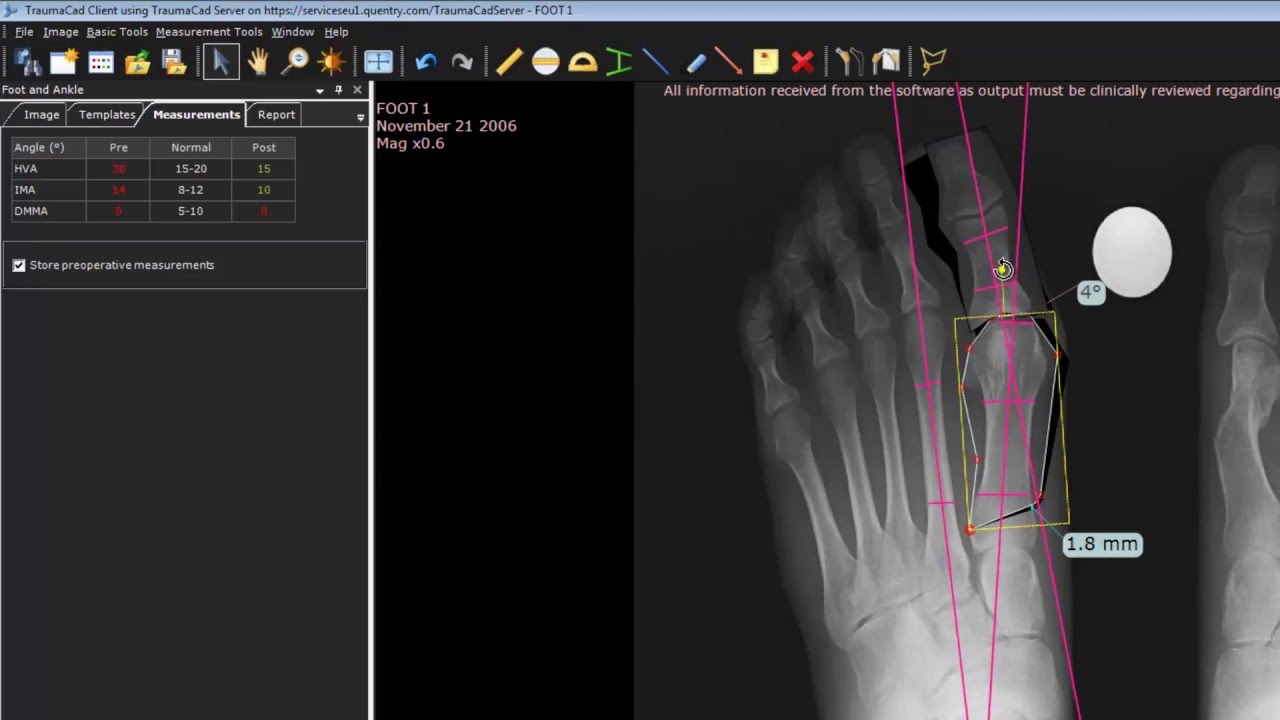Image resolution: width=1280 pixels, height=720 pixels.
Task: Click the open folder icon
Action: tap(138, 62)
